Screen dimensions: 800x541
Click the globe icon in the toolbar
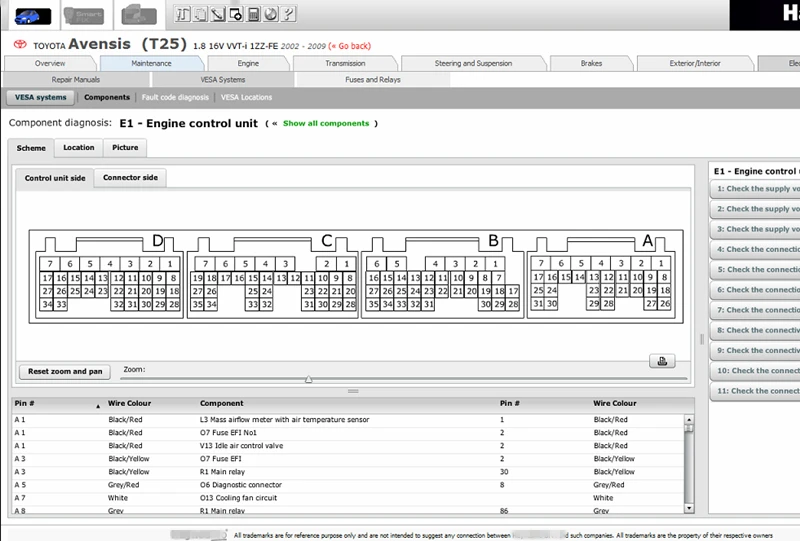(271, 14)
